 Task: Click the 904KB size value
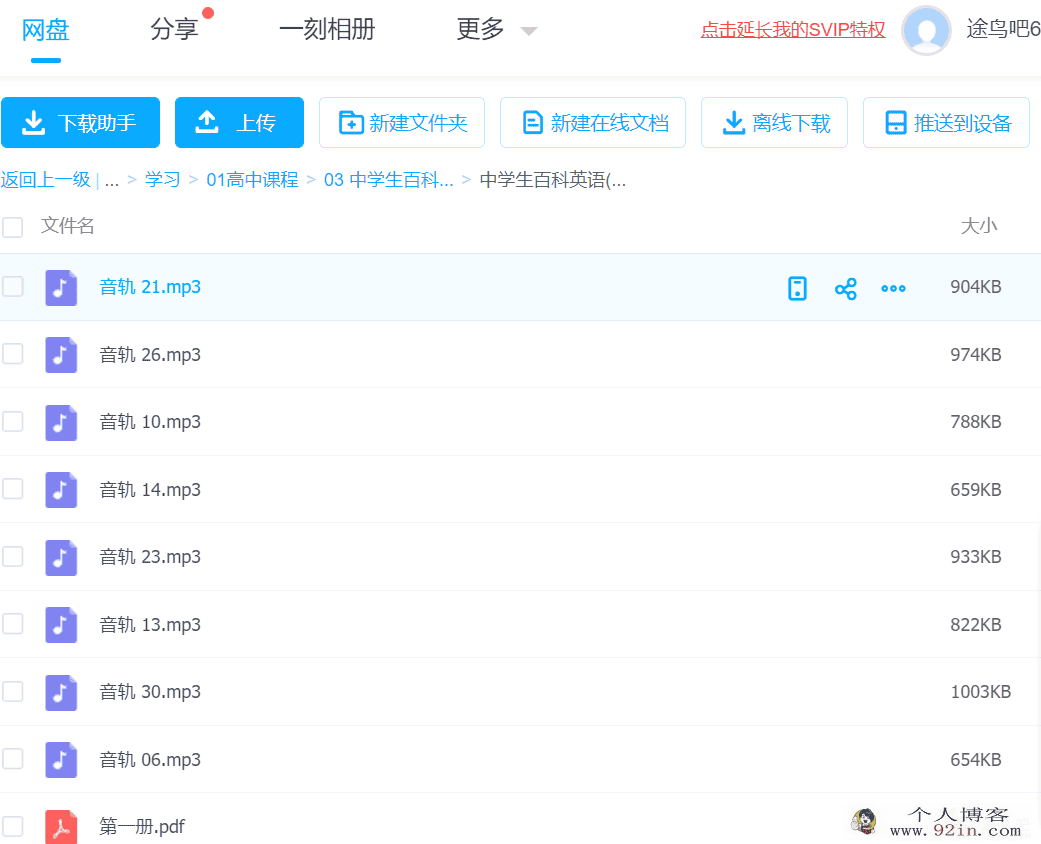[x=975, y=287]
